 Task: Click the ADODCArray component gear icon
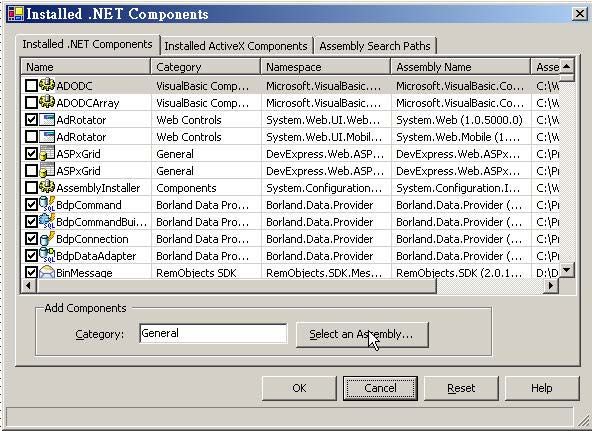click(x=47, y=102)
